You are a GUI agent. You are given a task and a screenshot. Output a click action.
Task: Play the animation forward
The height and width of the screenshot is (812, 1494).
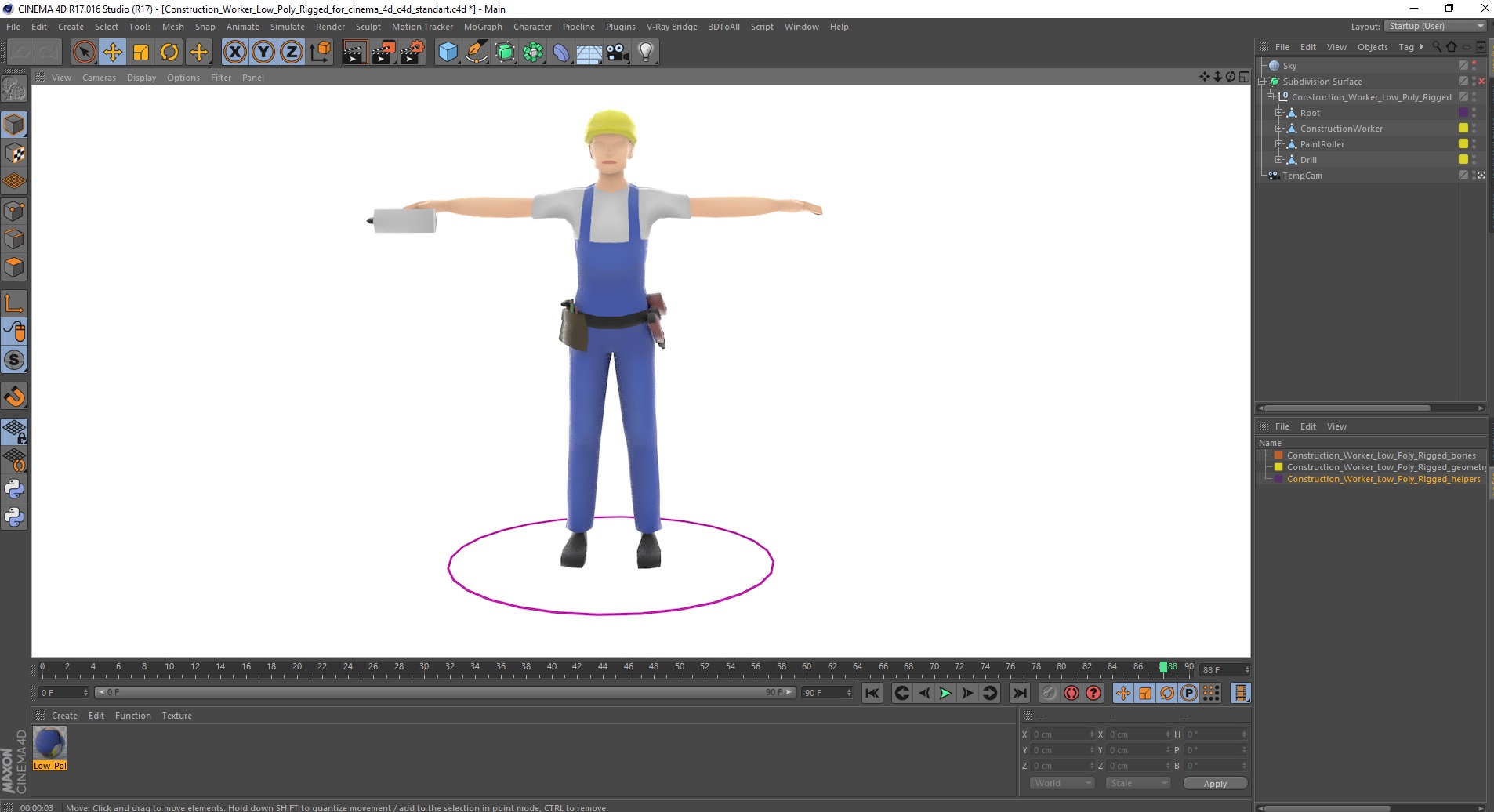tap(946, 693)
